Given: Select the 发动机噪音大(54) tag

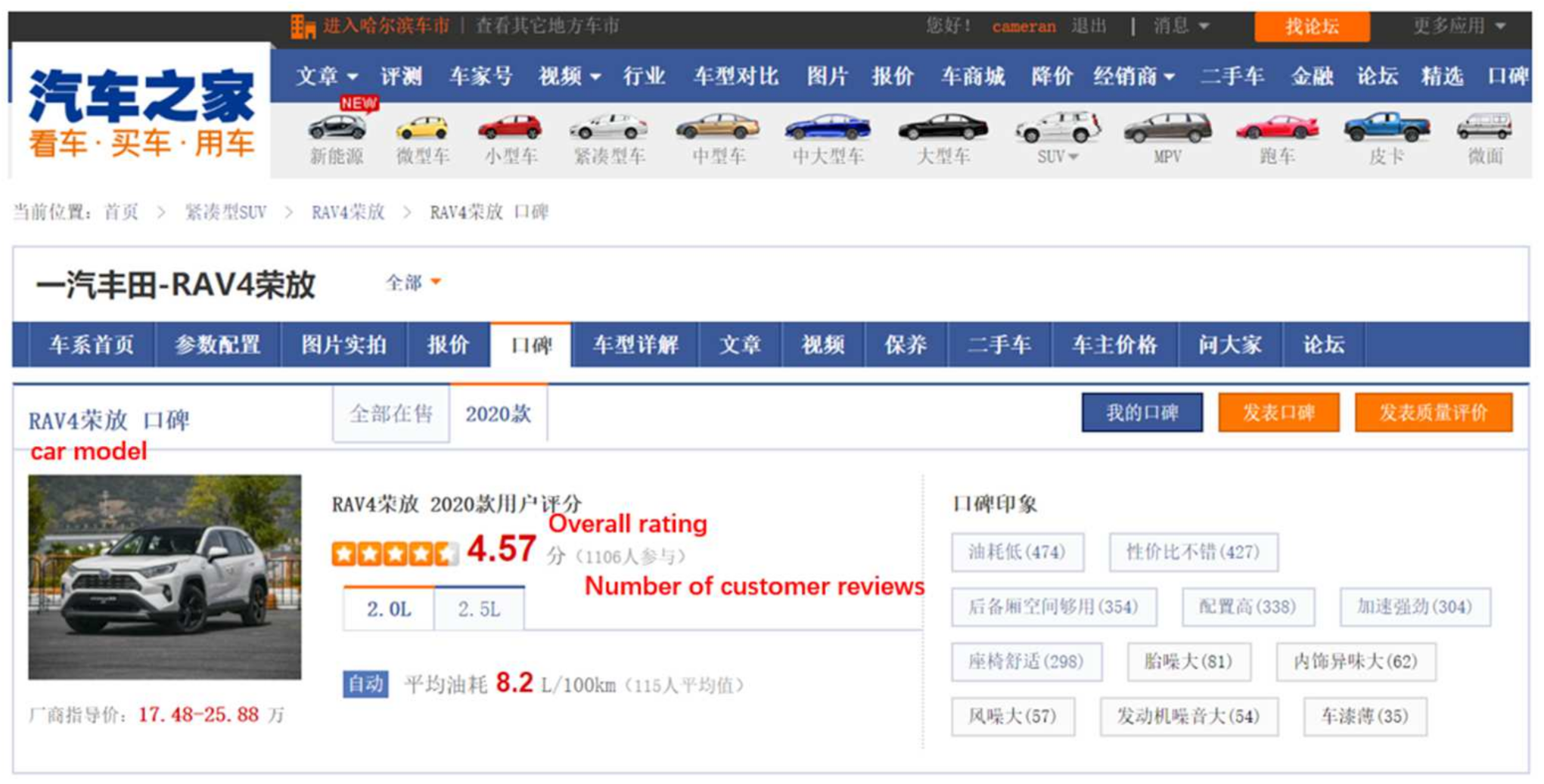Looking at the screenshot, I should coord(1189,717).
